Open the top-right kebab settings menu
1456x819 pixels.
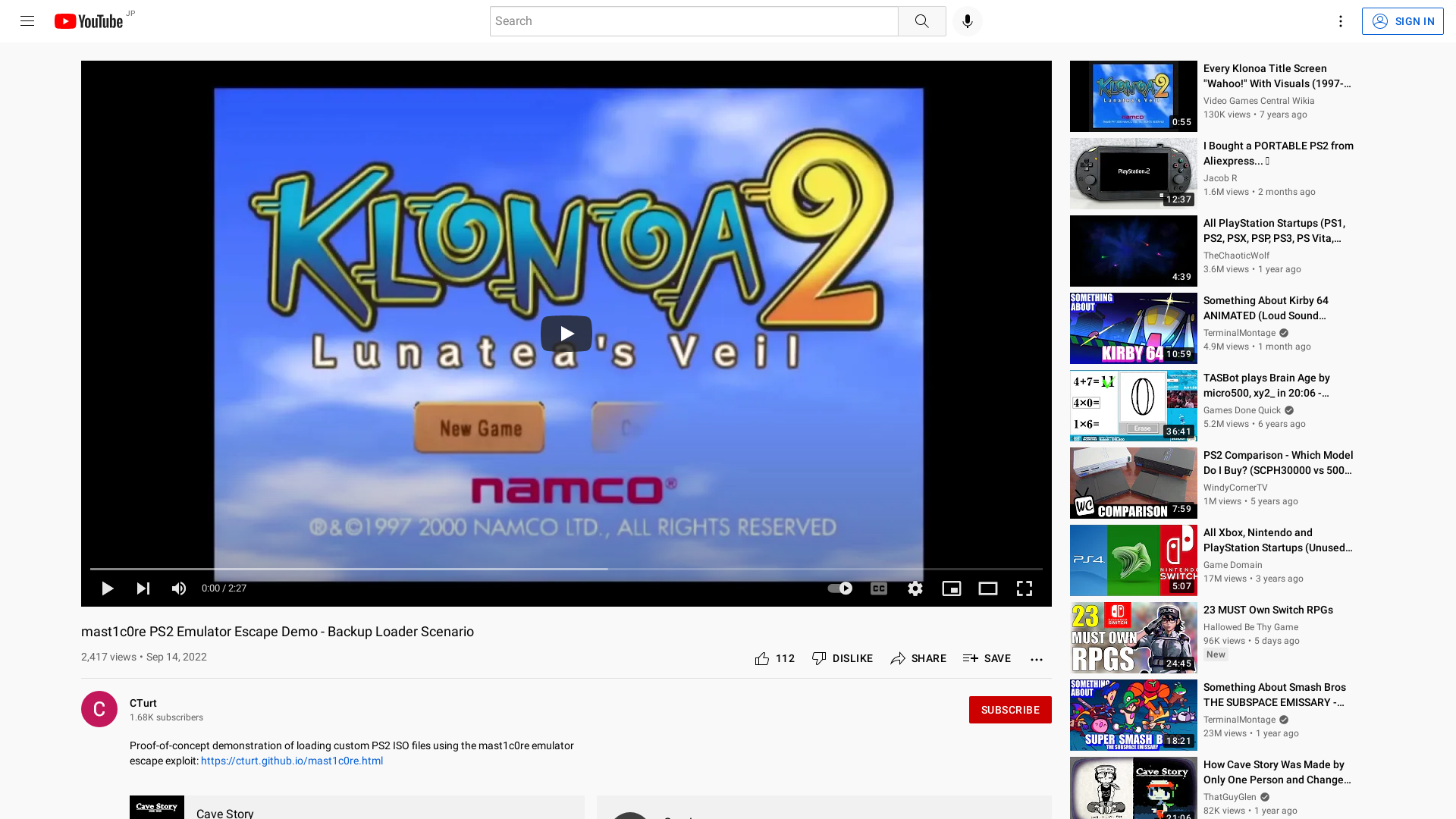tap(1340, 20)
